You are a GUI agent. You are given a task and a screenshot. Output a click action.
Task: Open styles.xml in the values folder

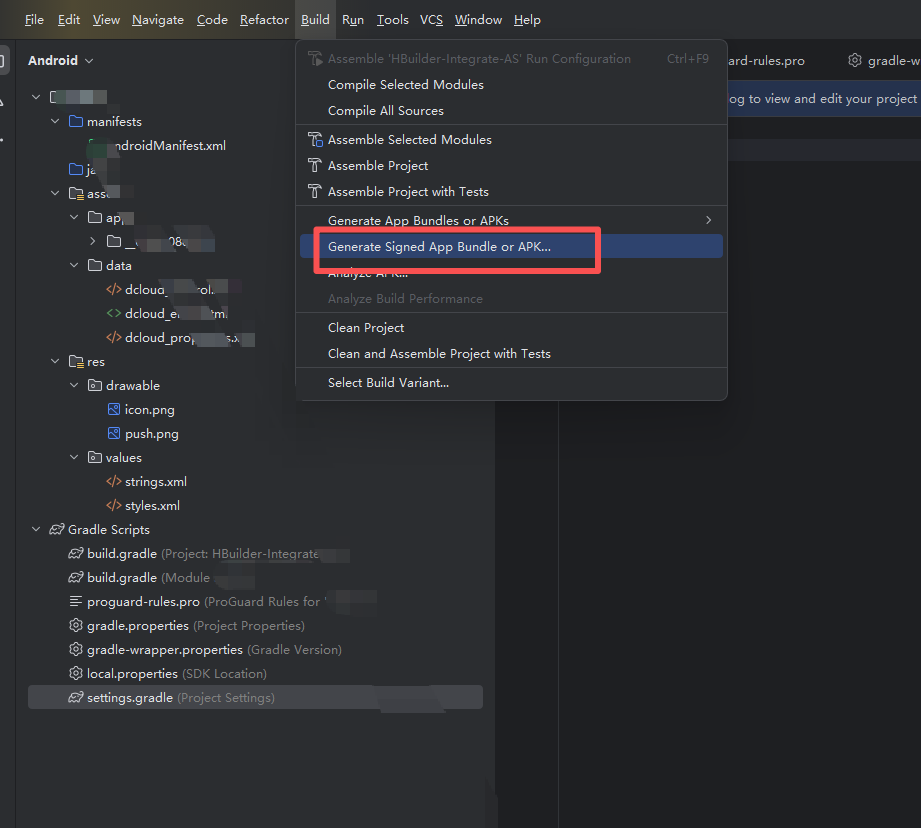(x=152, y=506)
